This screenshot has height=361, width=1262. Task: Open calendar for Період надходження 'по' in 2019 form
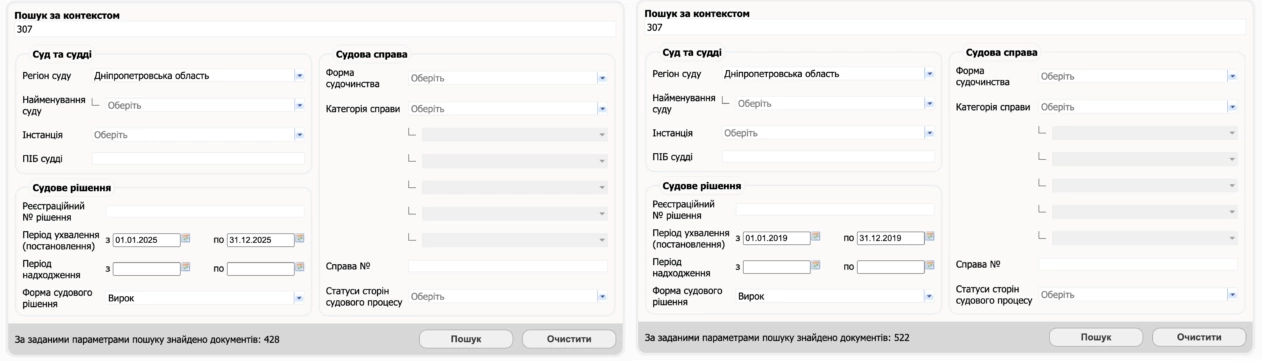[929, 266]
